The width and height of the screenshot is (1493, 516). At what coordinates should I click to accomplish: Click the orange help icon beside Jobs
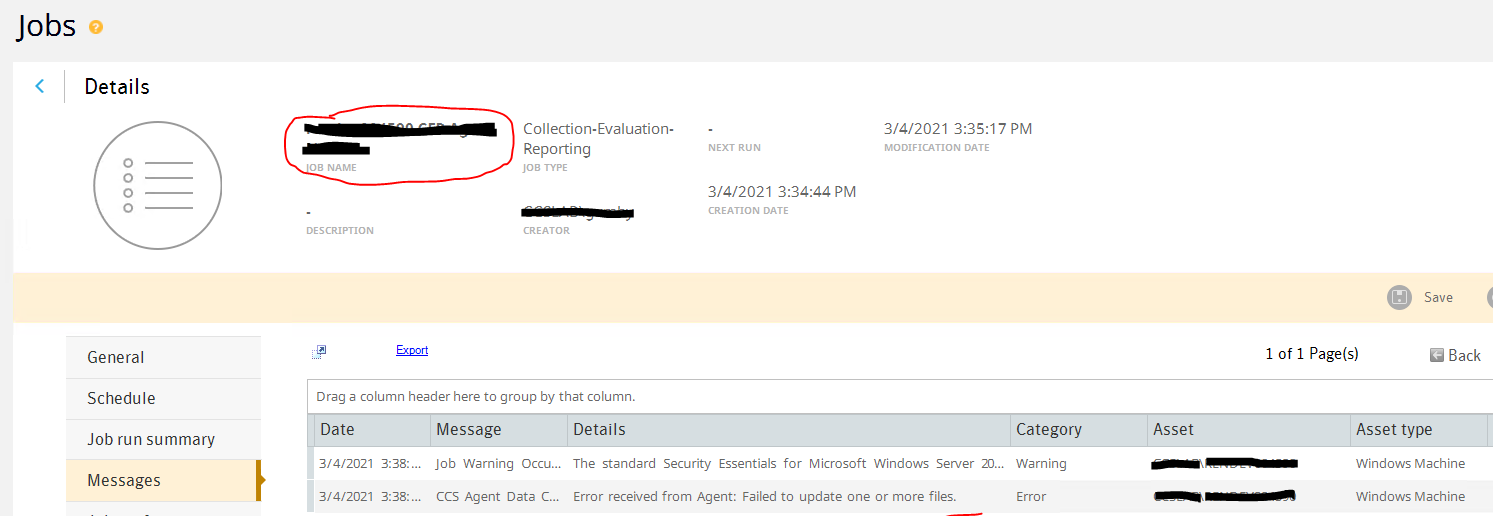point(96,27)
